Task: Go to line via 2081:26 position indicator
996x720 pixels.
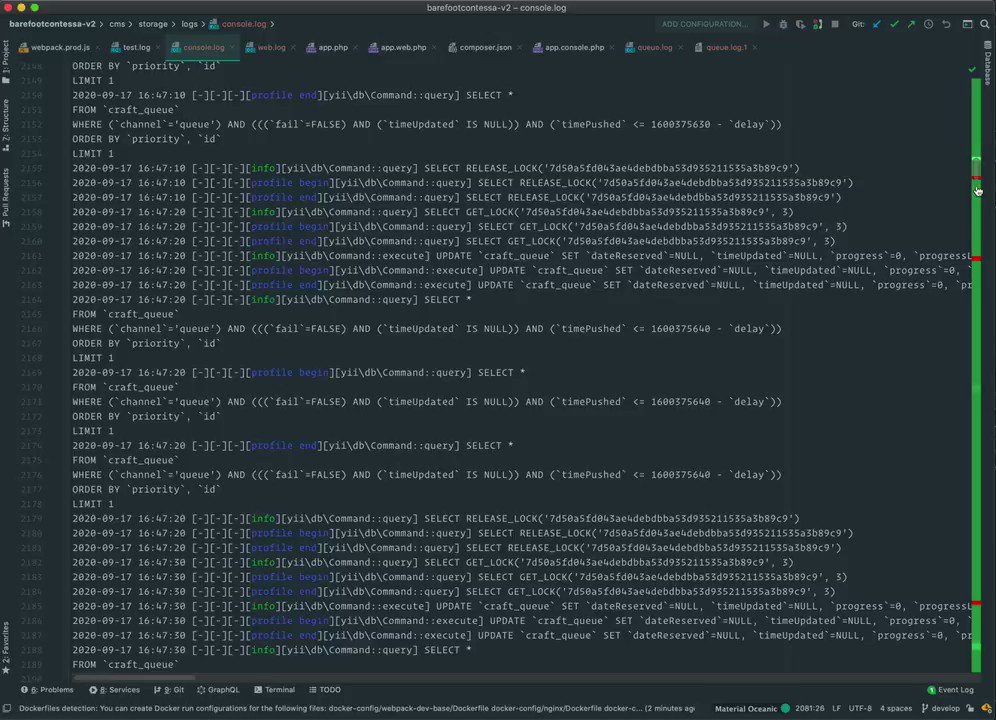Action: (810, 708)
